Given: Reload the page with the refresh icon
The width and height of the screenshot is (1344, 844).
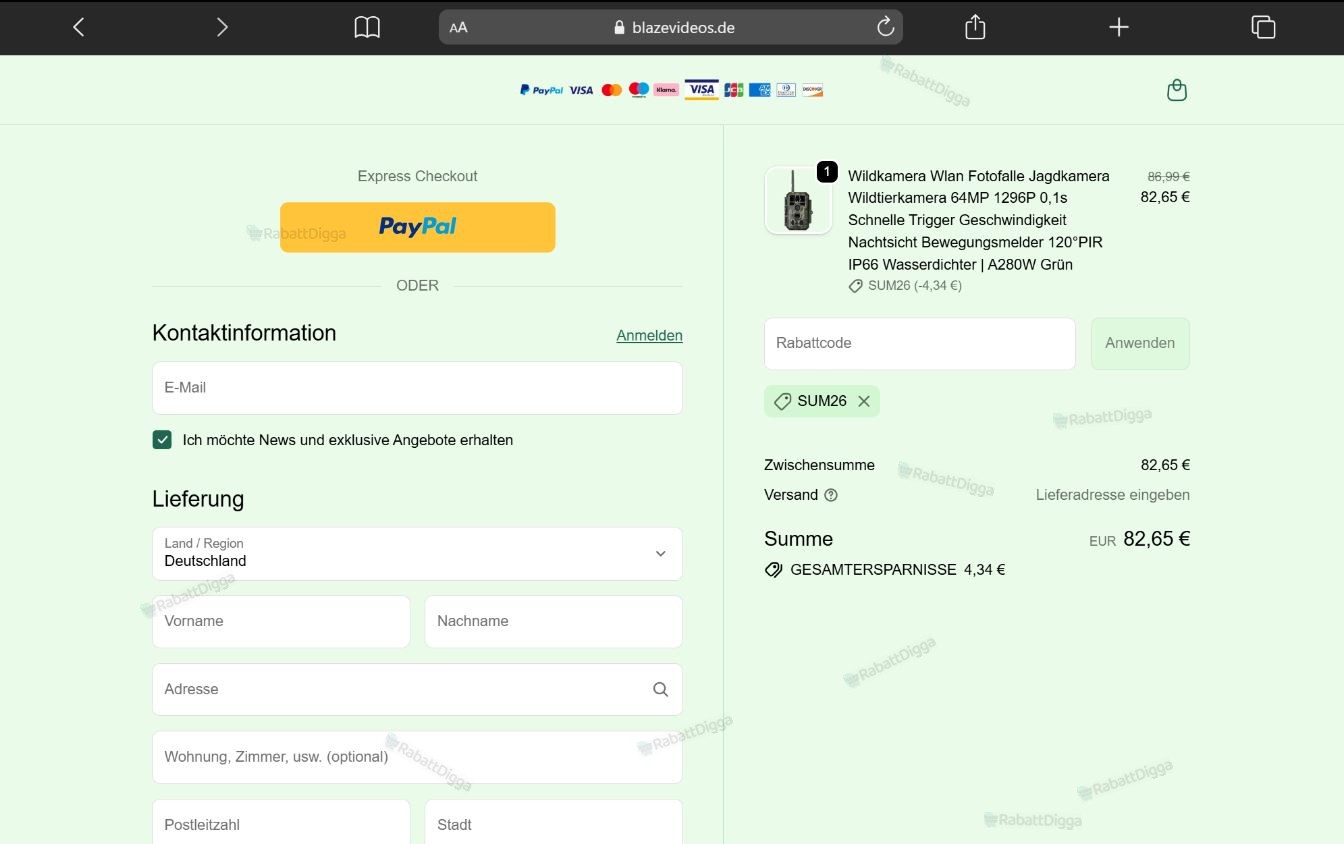Looking at the screenshot, I should click(x=885, y=27).
